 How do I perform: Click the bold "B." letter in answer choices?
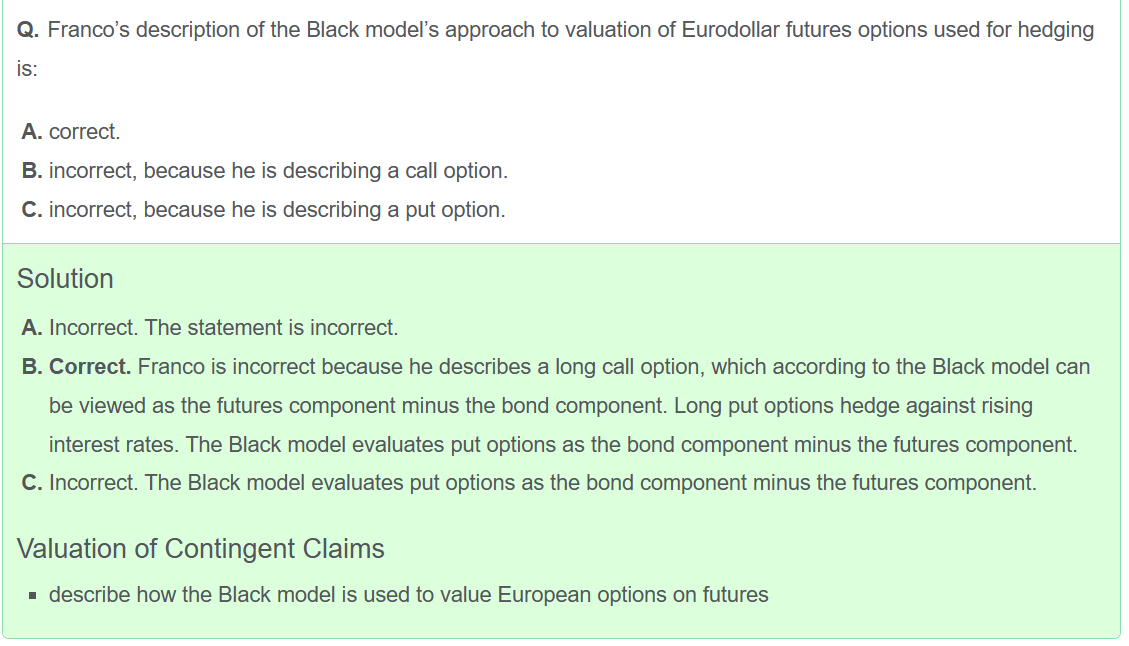click(x=31, y=171)
